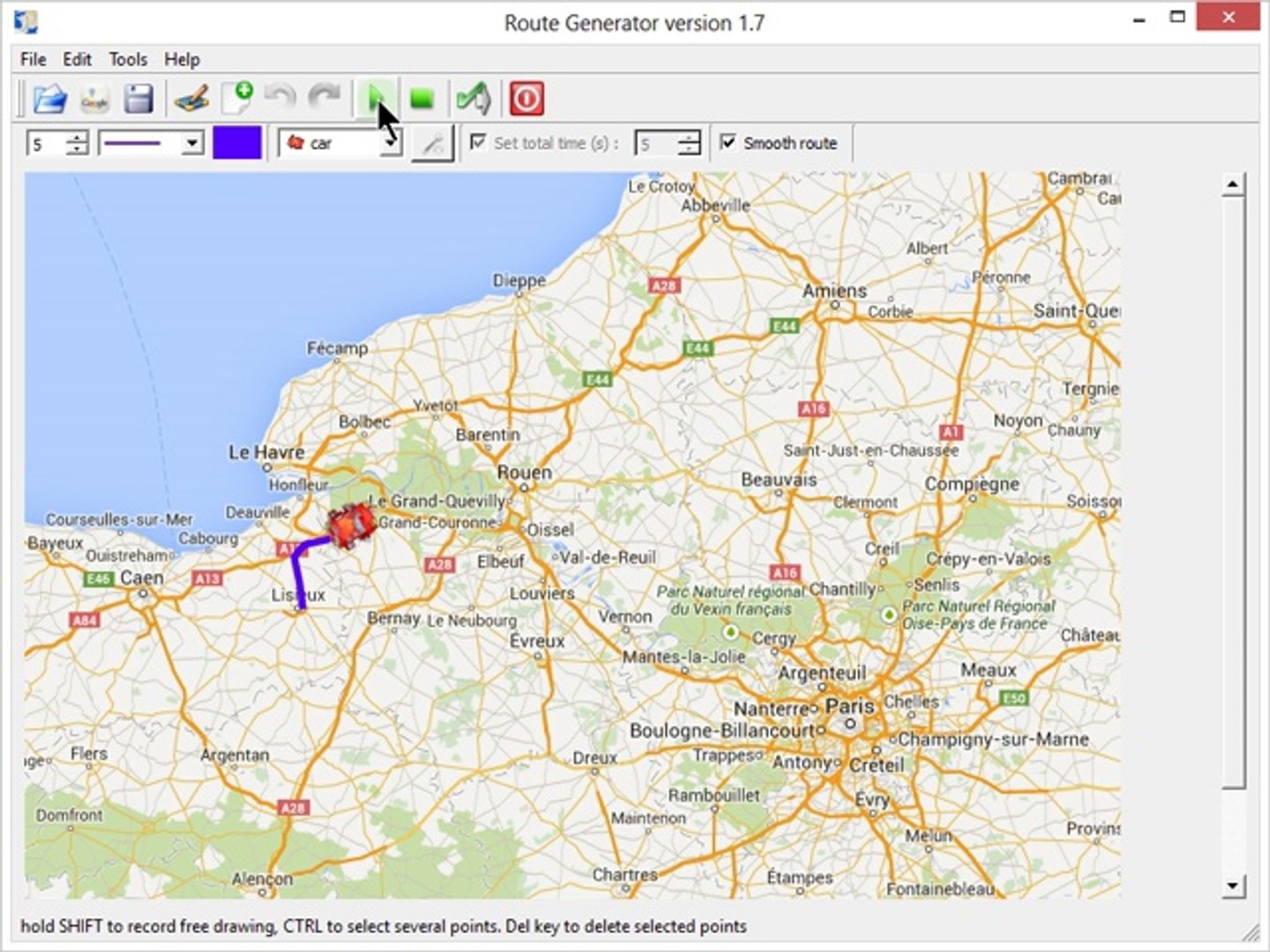Open the Tools menu

pyautogui.click(x=128, y=59)
